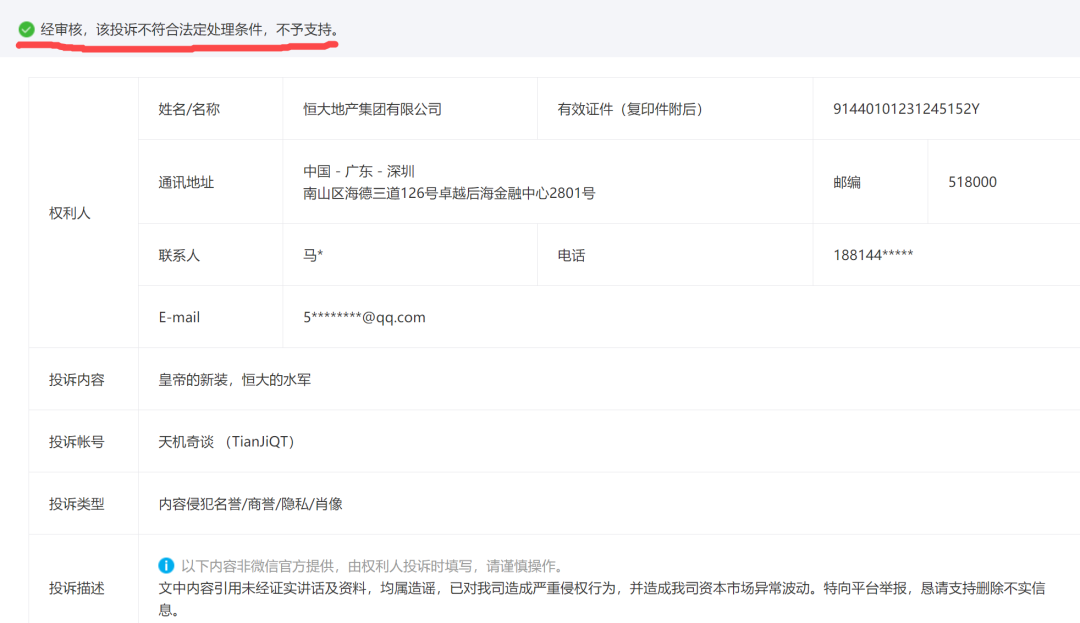Click the notice text '以下内容非微信官方提供'
This screenshot has height=623, width=1080.
click(258, 566)
